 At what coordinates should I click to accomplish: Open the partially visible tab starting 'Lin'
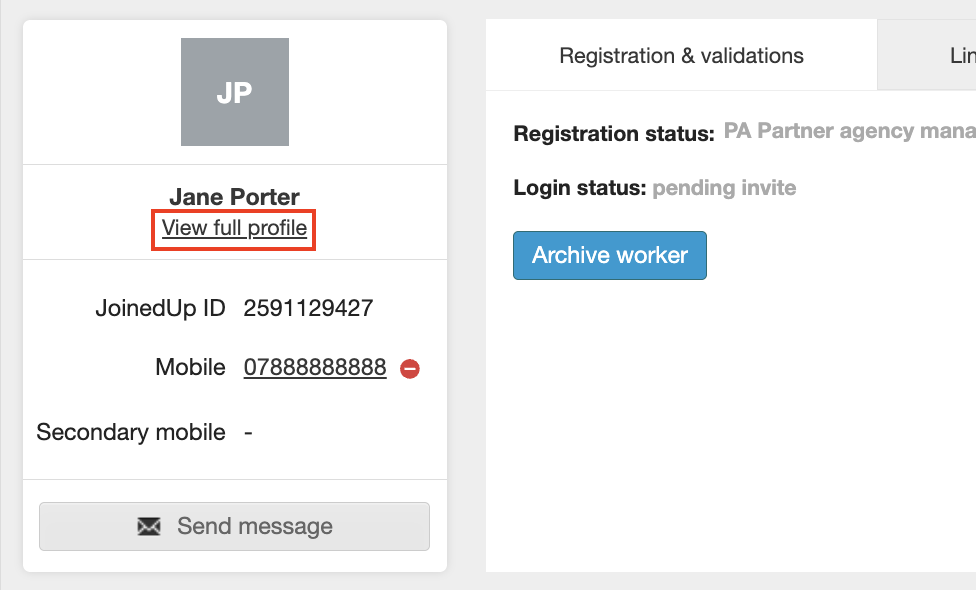960,56
